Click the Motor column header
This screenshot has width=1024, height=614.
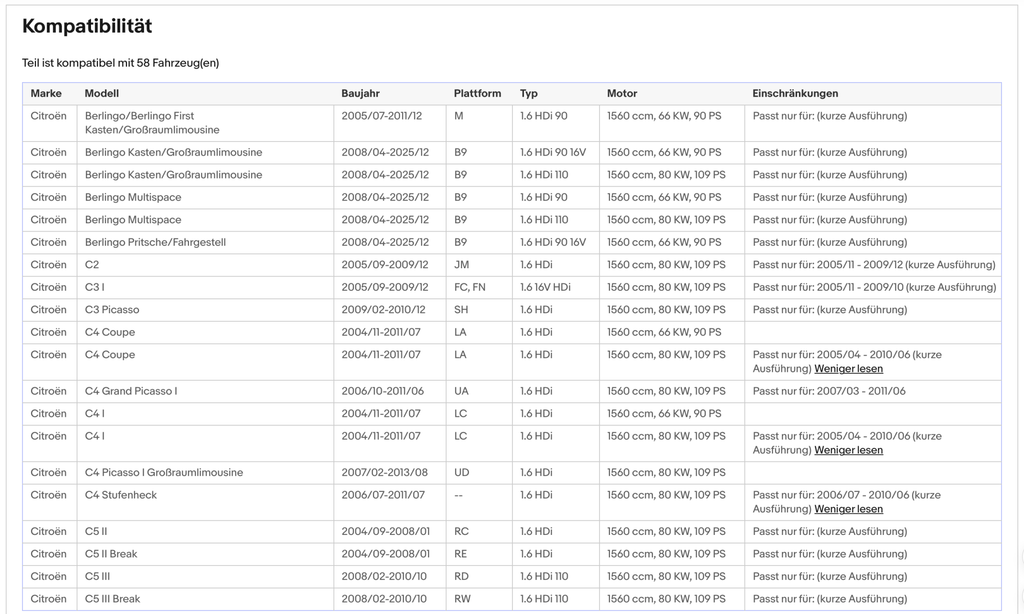tap(622, 93)
